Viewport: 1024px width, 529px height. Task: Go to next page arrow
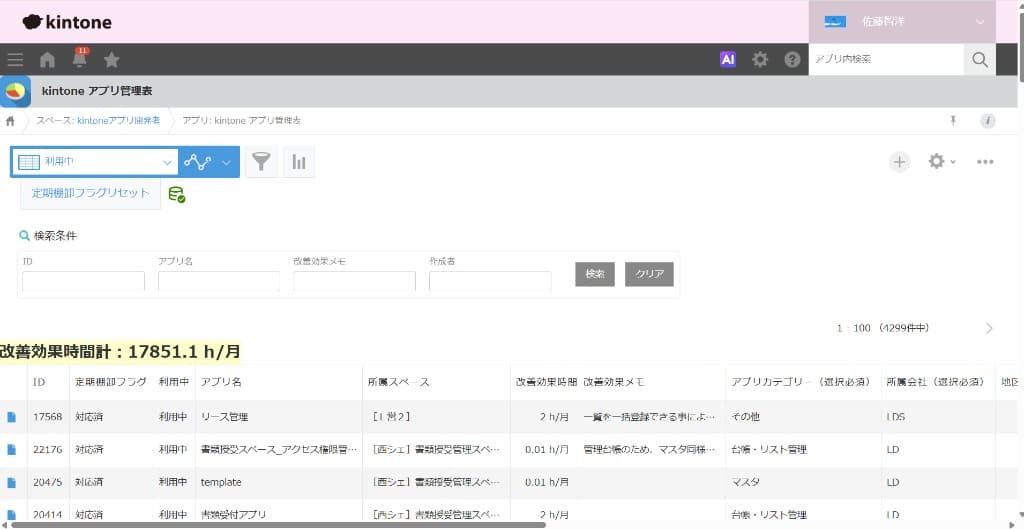[x=989, y=328]
